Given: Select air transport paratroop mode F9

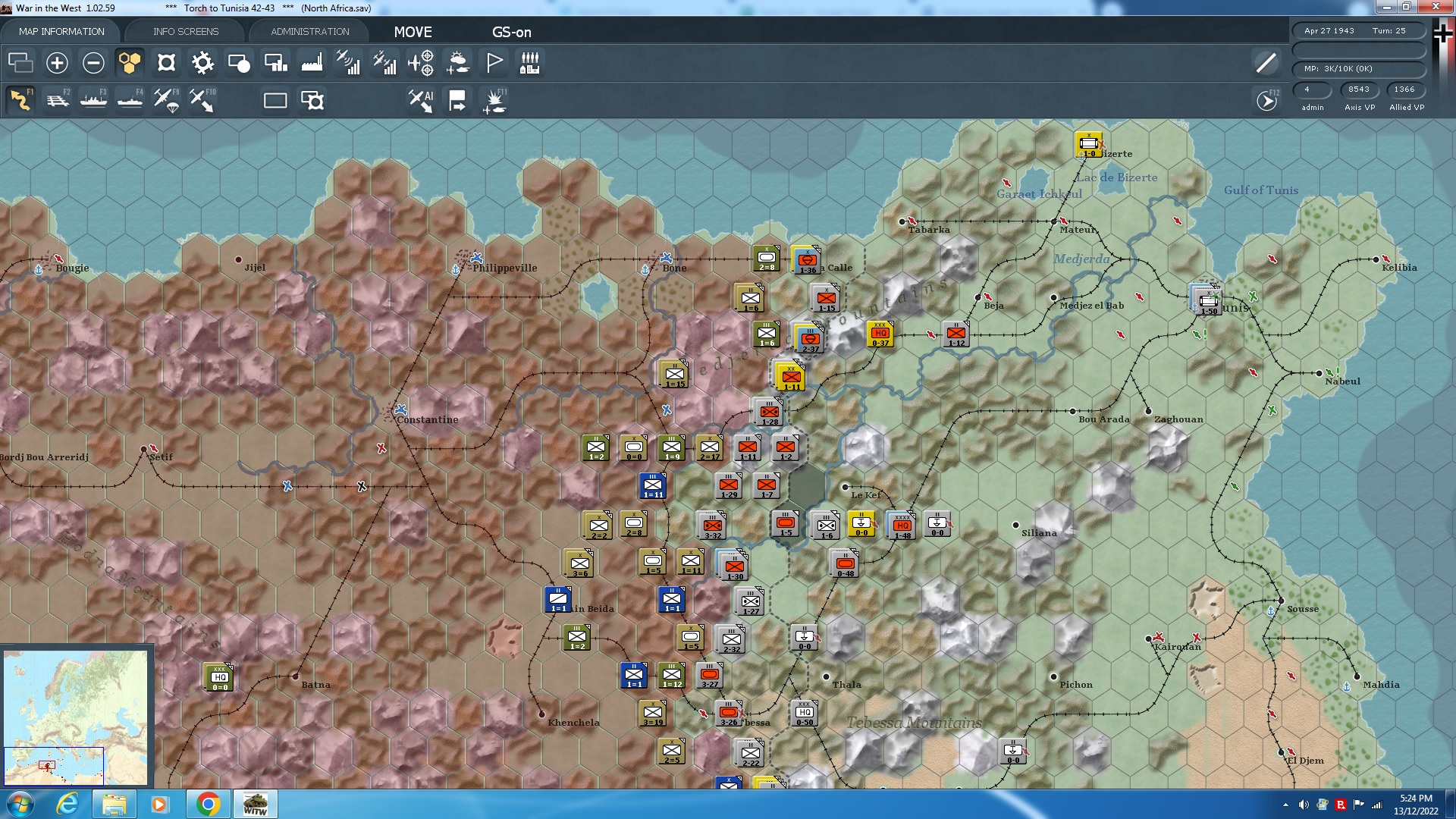Looking at the screenshot, I should click(x=167, y=100).
